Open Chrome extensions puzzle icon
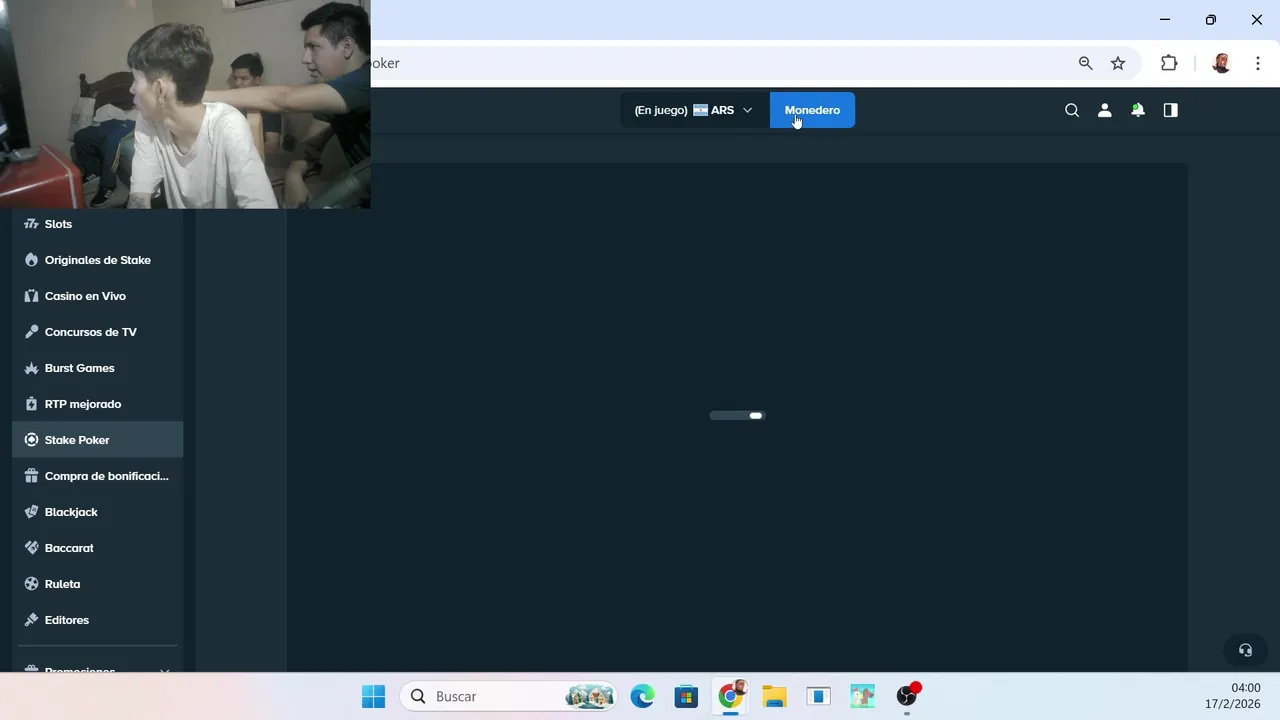This screenshot has height=720, width=1280. (x=1169, y=63)
